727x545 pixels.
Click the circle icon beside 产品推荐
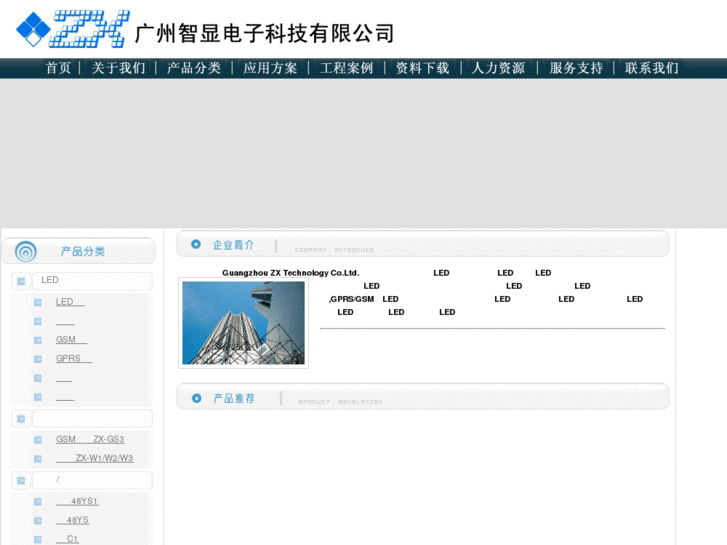tap(195, 398)
